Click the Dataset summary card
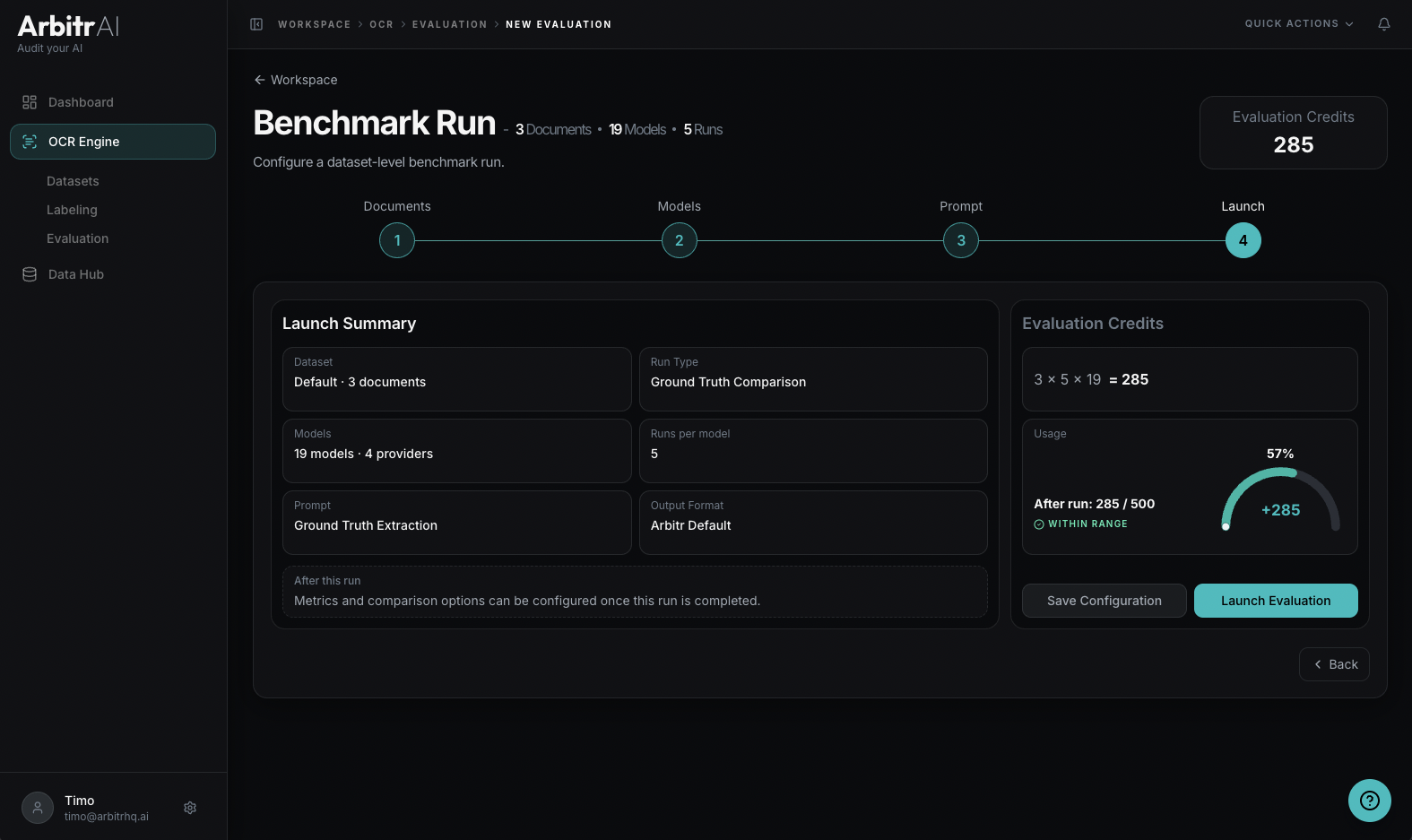This screenshot has width=1412, height=840. click(x=457, y=379)
